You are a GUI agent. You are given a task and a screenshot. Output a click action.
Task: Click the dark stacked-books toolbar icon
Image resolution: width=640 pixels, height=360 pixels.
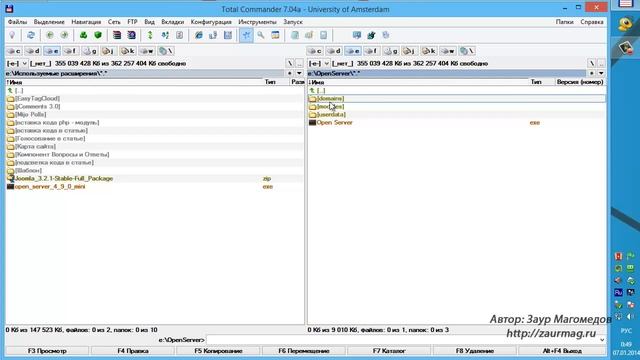coord(117,35)
